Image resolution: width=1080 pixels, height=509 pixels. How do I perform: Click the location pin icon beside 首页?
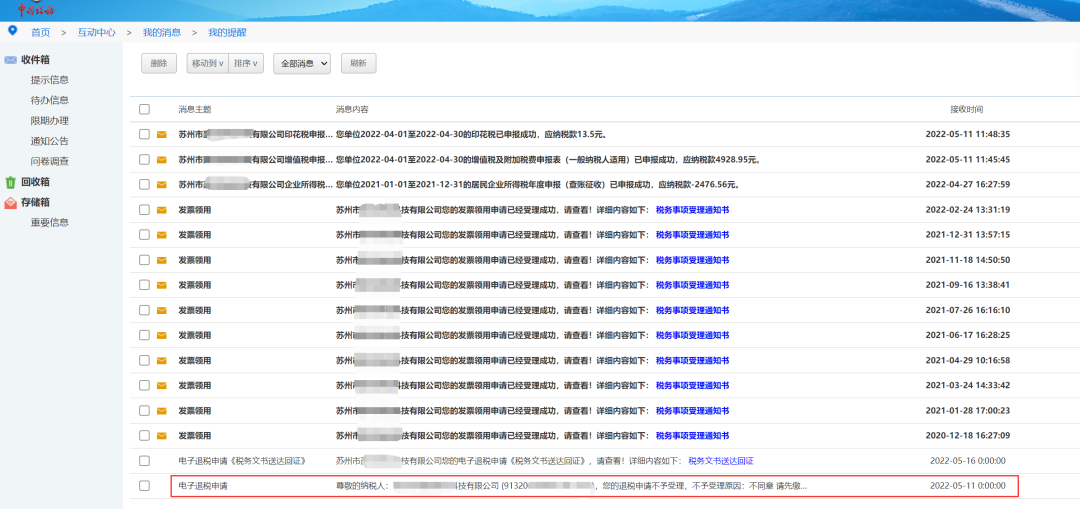click(x=12, y=31)
